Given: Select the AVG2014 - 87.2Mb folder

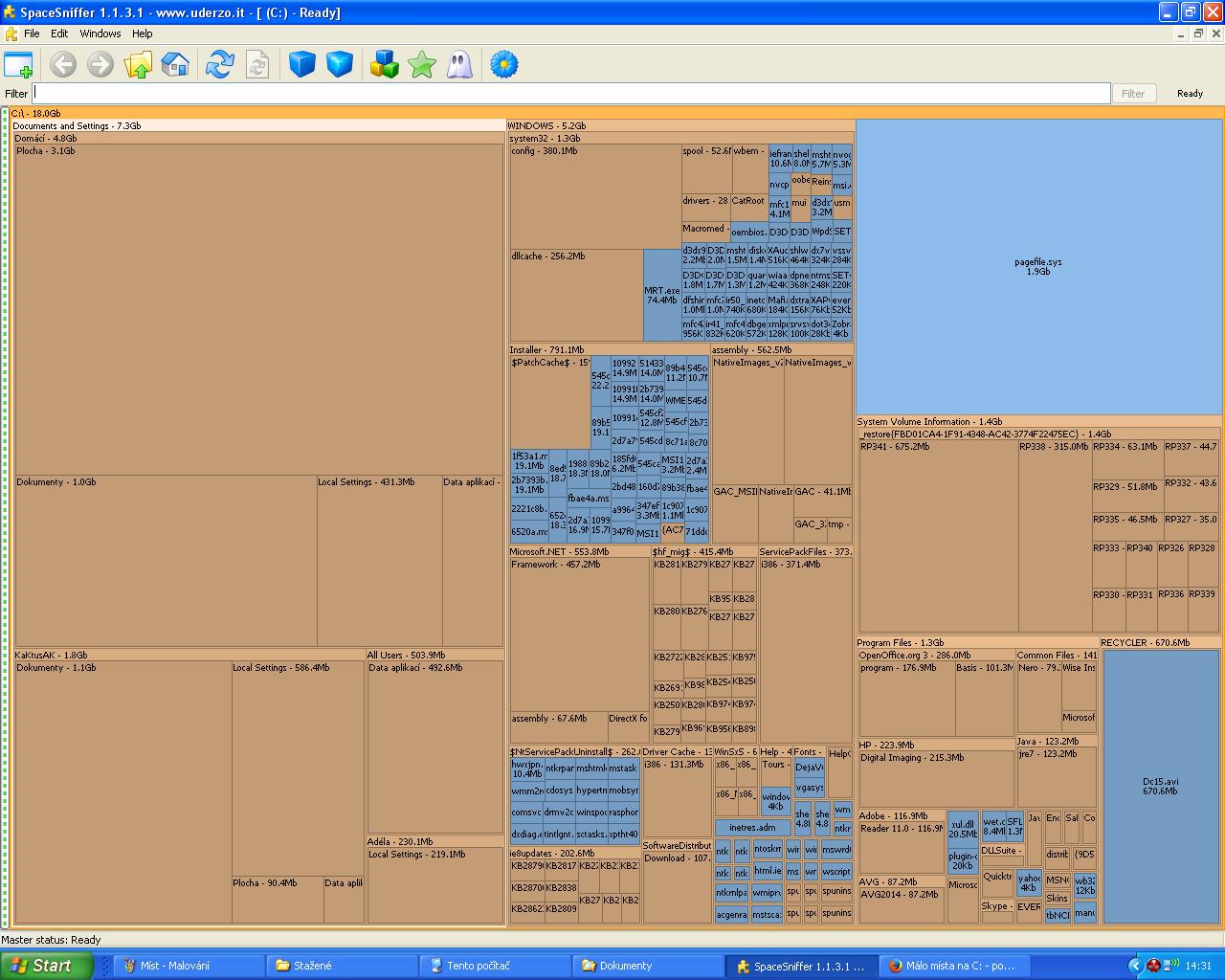Looking at the screenshot, I should (x=902, y=905).
